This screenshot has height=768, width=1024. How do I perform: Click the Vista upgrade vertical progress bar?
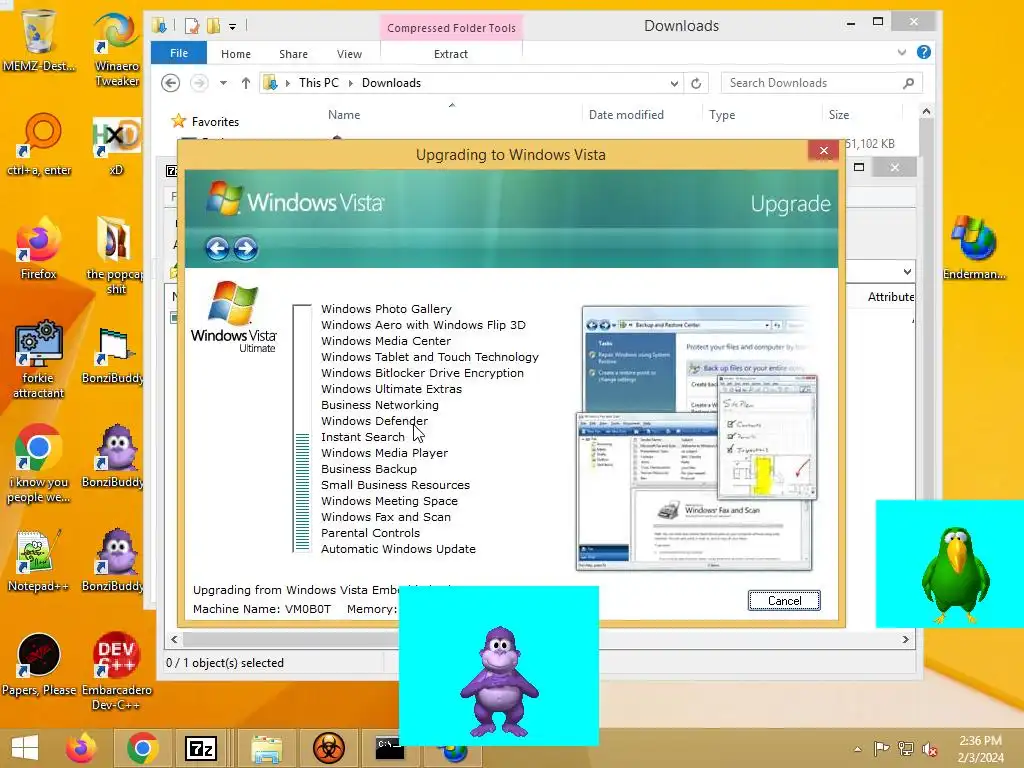[302, 428]
